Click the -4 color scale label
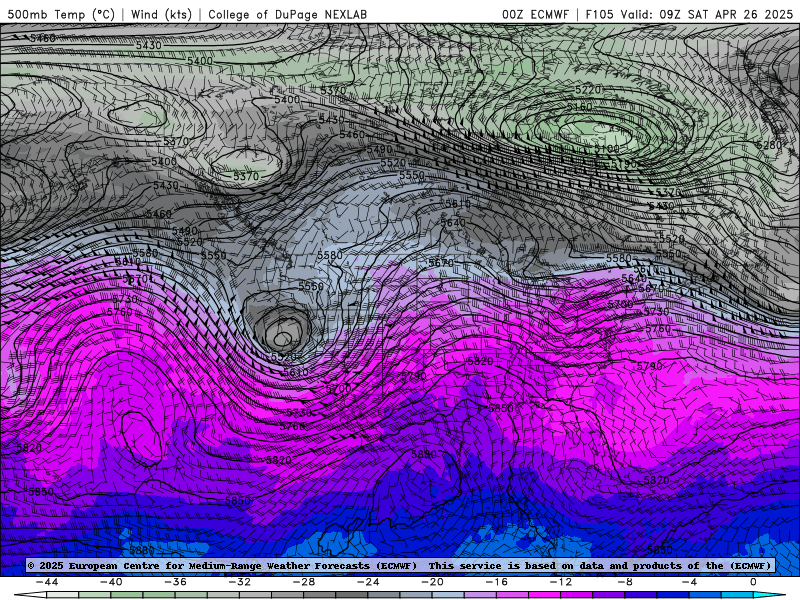 click(x=689, y=582)
